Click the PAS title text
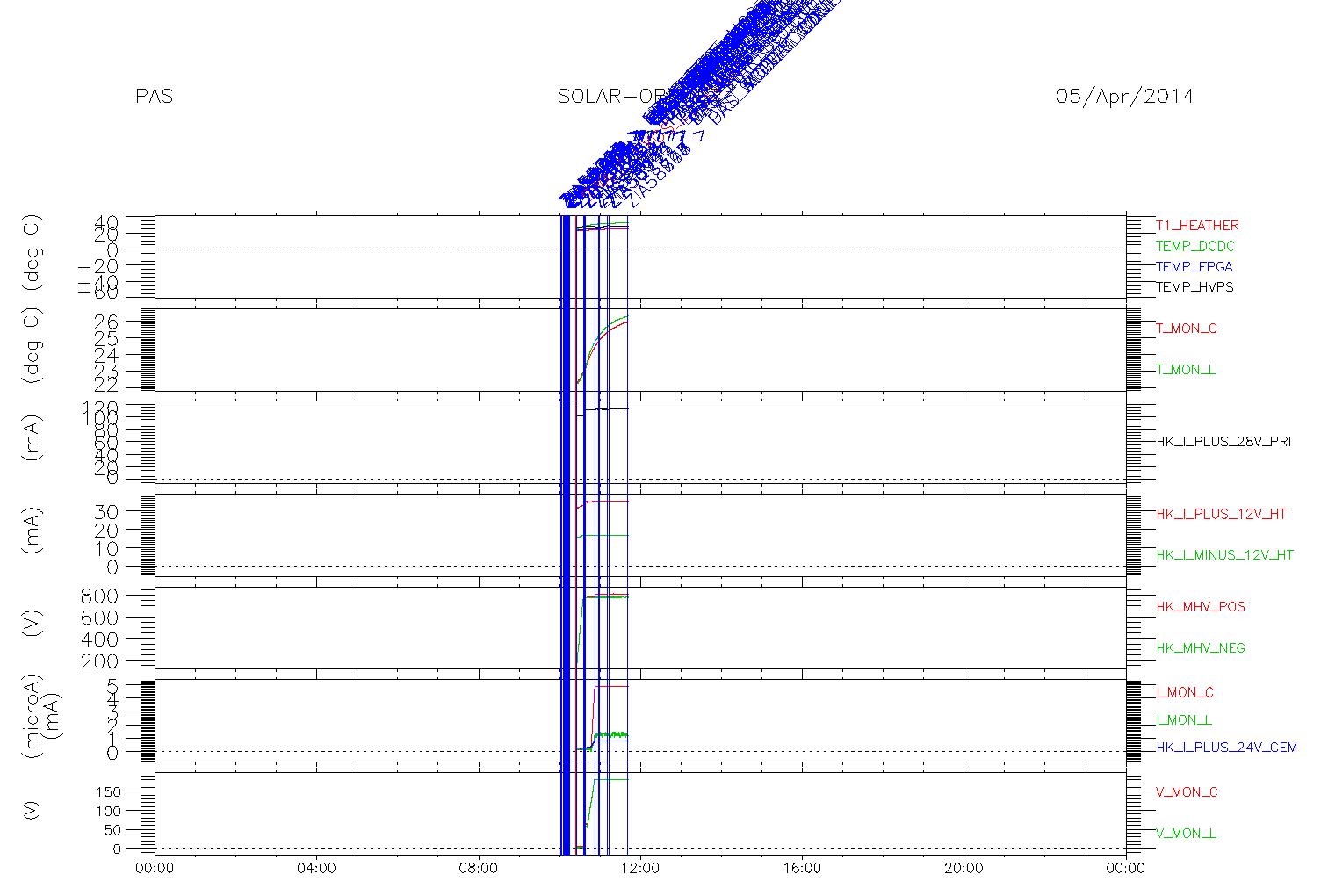The width and height of the screenshot is (1328, 896). (x=155, y=97)
